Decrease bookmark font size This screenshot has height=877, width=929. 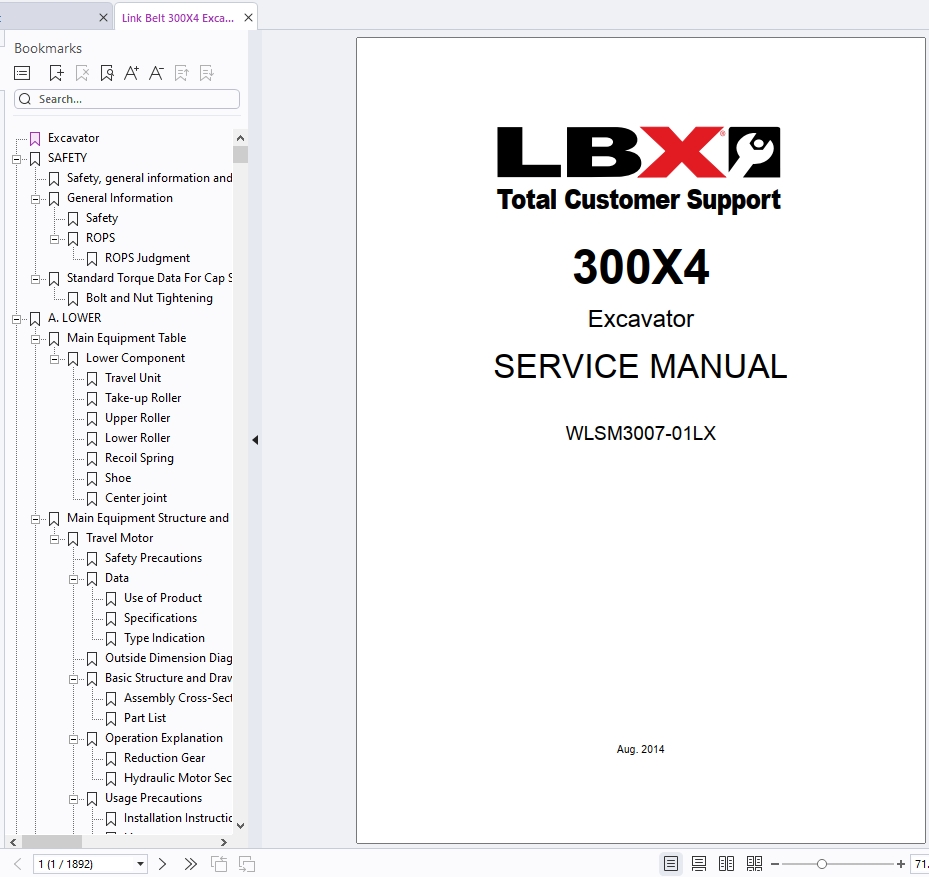coord(156,73)
